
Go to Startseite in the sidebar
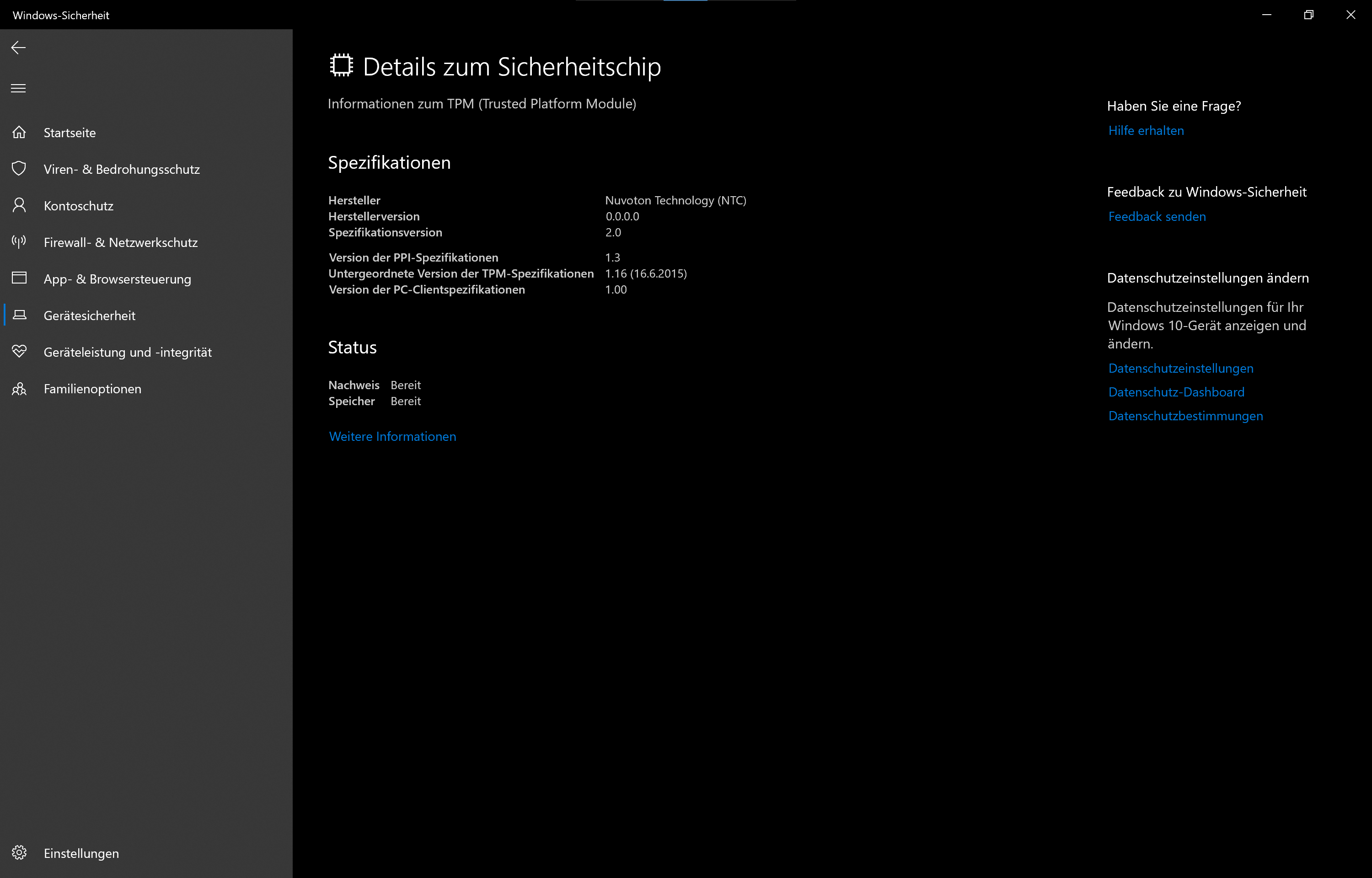(70, 133)
